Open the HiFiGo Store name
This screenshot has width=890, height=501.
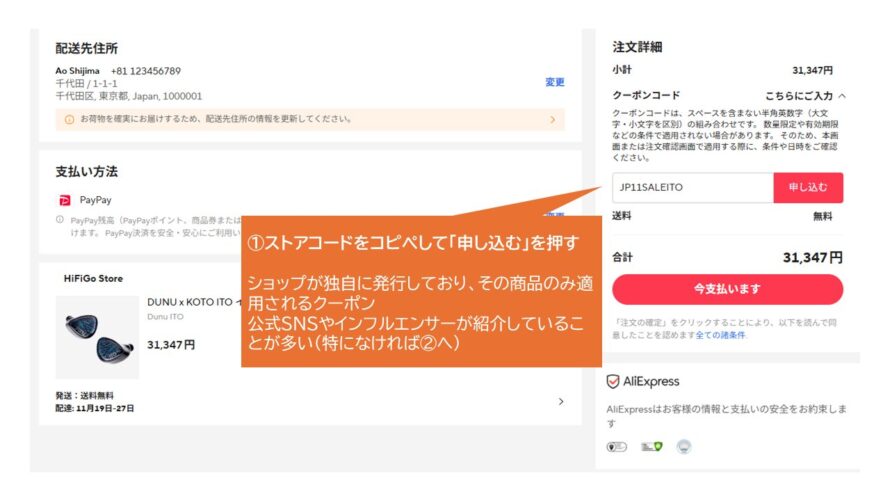93,279
